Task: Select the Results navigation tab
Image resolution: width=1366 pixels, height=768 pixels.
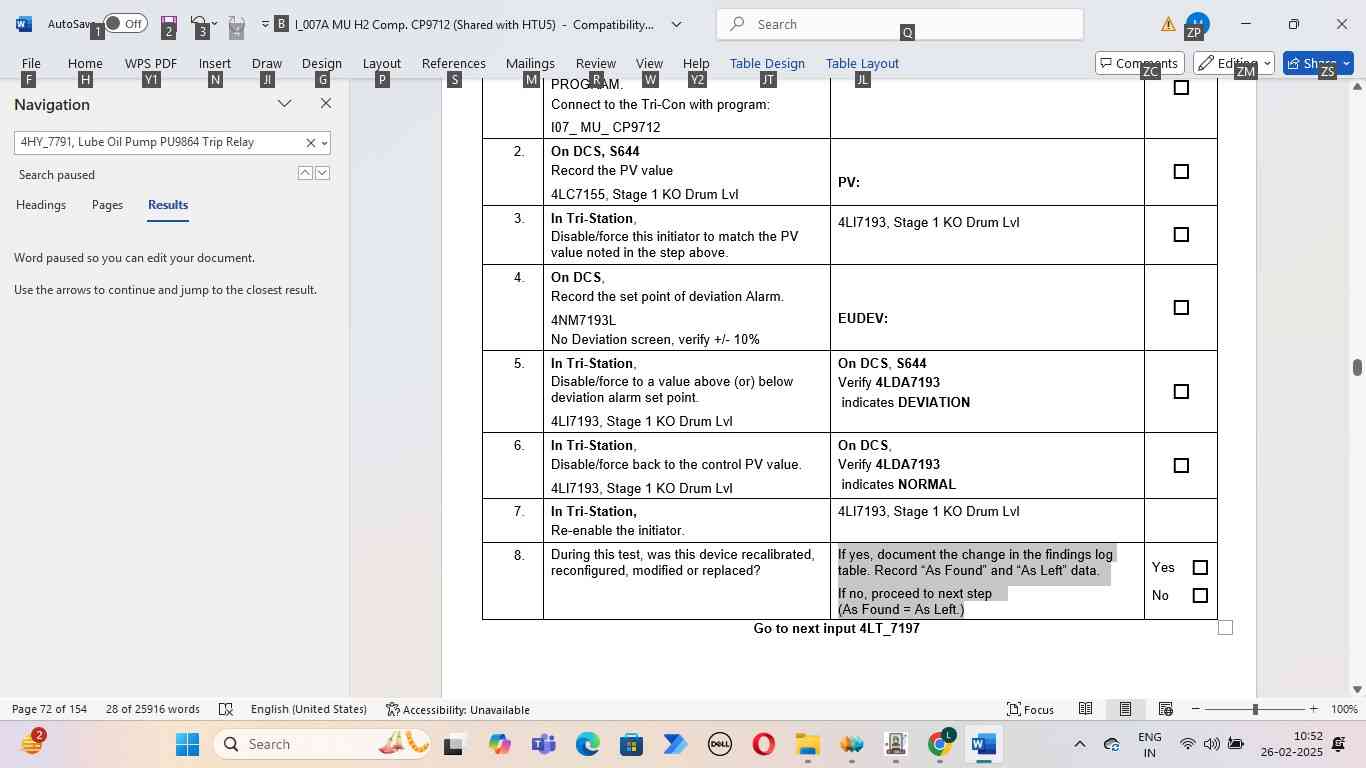Action: [x=168, y=205]
